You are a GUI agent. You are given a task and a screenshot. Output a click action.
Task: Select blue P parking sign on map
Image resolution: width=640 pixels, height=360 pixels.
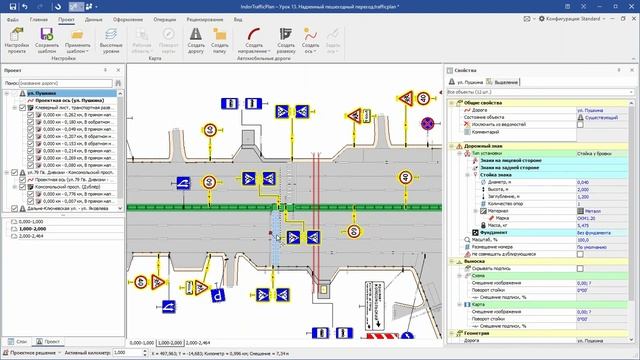point(218,294)
